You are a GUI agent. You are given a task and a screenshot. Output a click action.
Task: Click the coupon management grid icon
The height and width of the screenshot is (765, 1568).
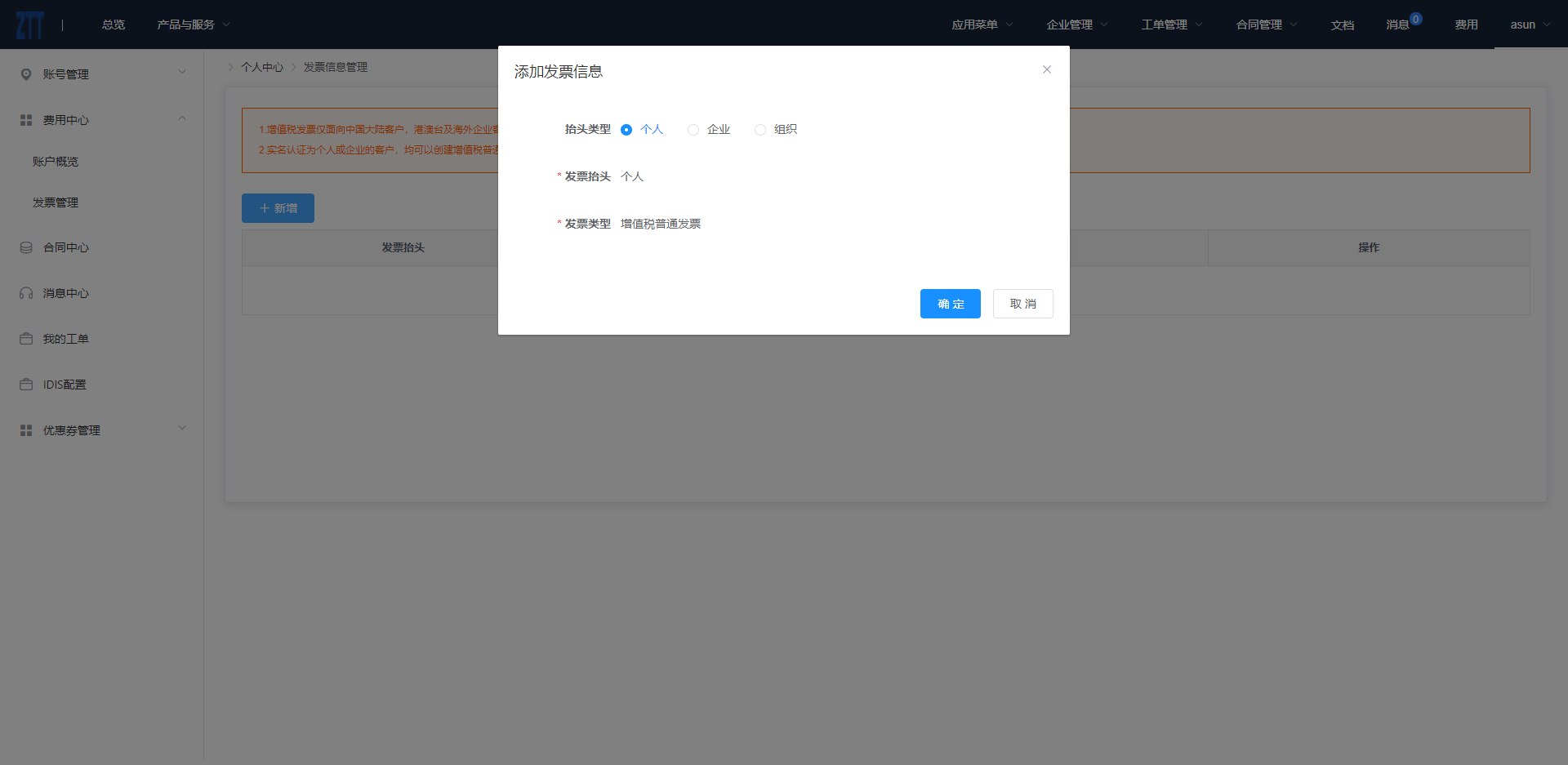coord(26,430)
